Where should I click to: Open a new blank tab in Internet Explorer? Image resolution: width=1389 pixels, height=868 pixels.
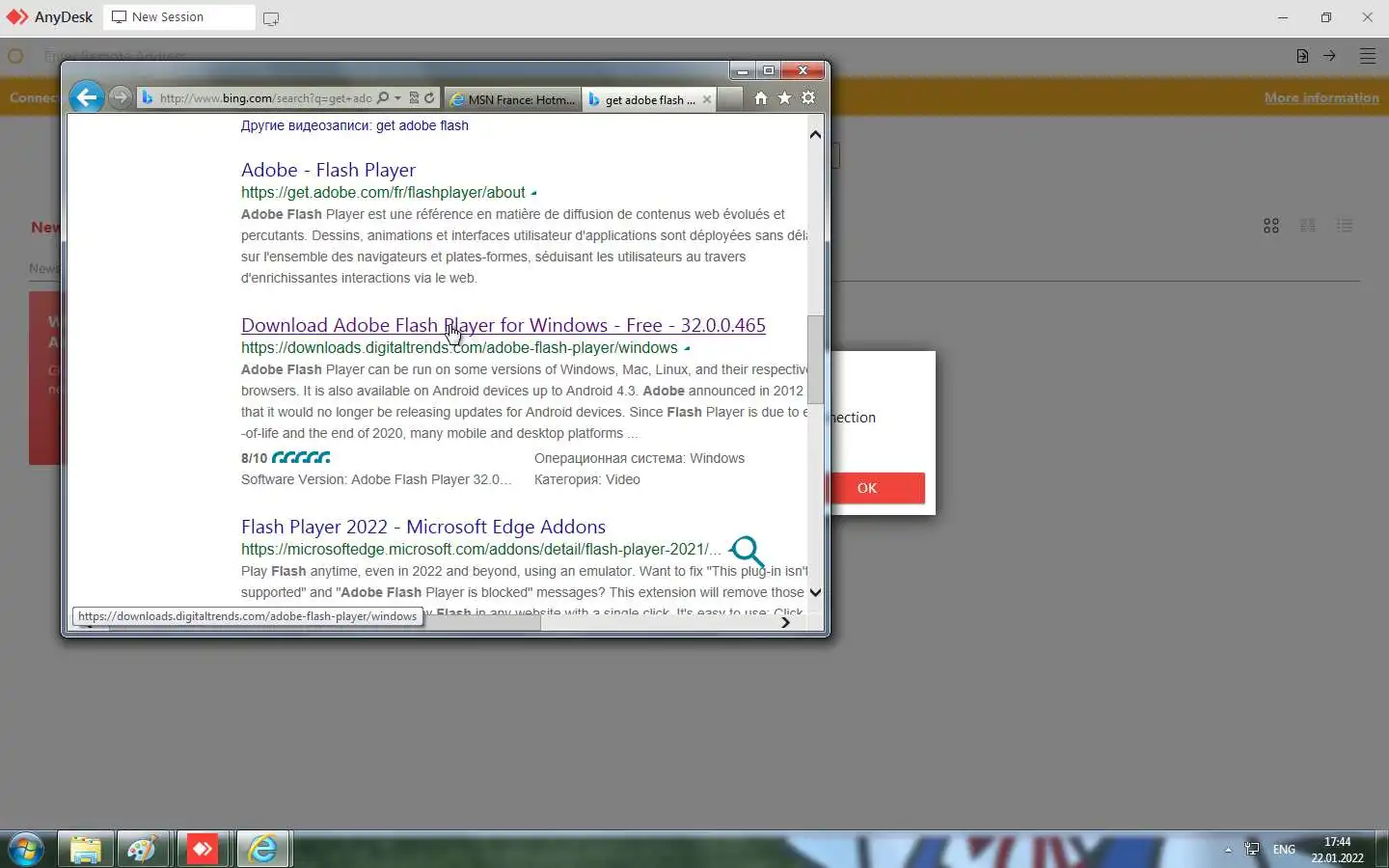(x=731, y=99)
